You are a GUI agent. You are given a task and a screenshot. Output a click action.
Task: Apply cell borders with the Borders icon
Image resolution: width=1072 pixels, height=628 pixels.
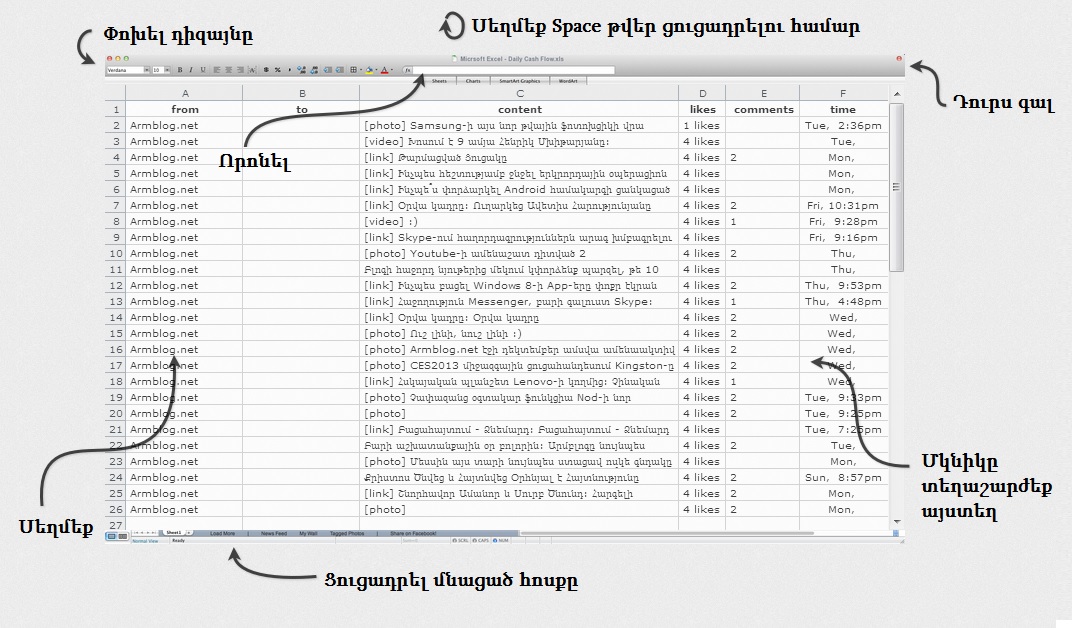[353, 70]
